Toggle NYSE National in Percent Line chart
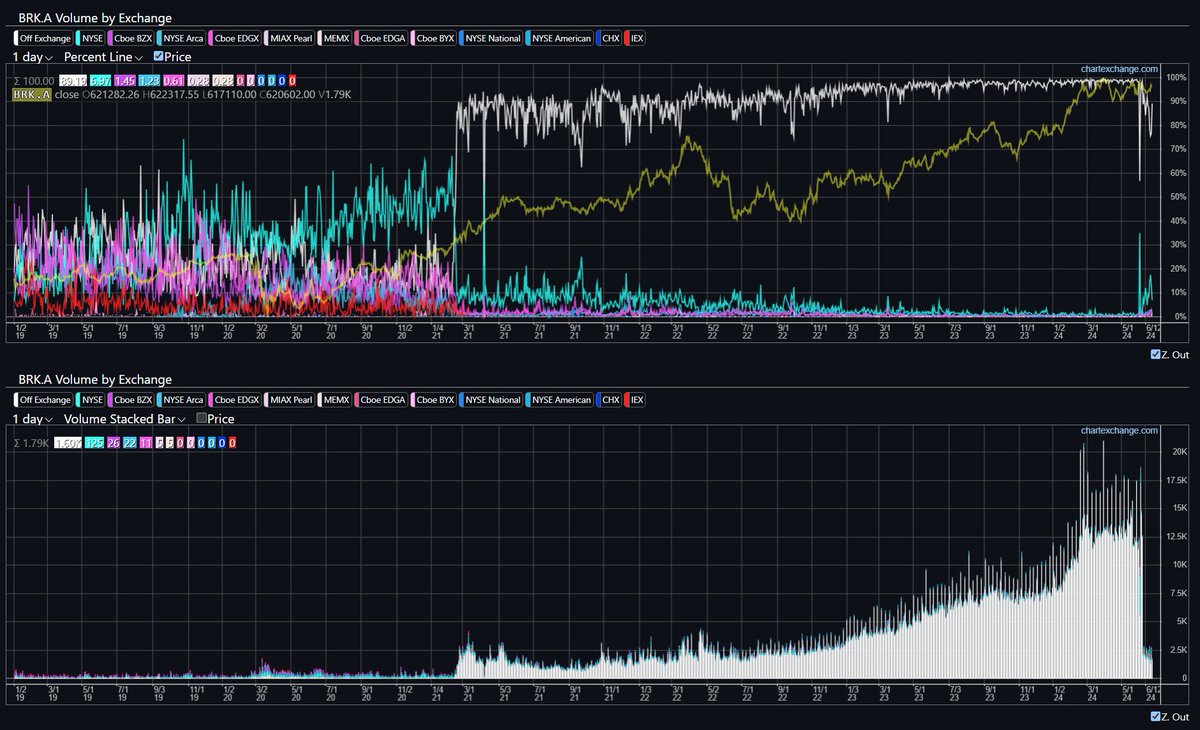The height and width of the screenshot is (730, 1200). coord(492,38)
